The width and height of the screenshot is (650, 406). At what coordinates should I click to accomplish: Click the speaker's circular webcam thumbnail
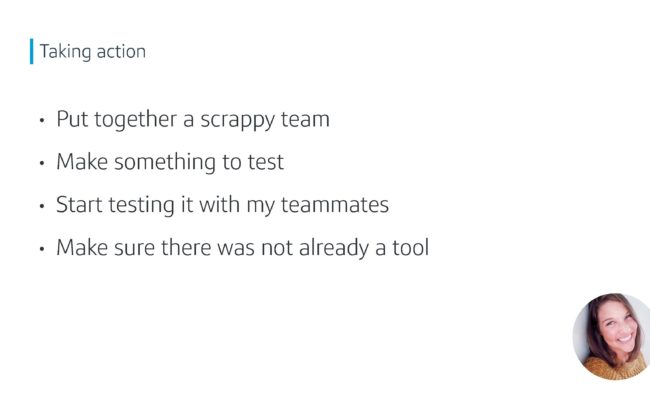611,336
